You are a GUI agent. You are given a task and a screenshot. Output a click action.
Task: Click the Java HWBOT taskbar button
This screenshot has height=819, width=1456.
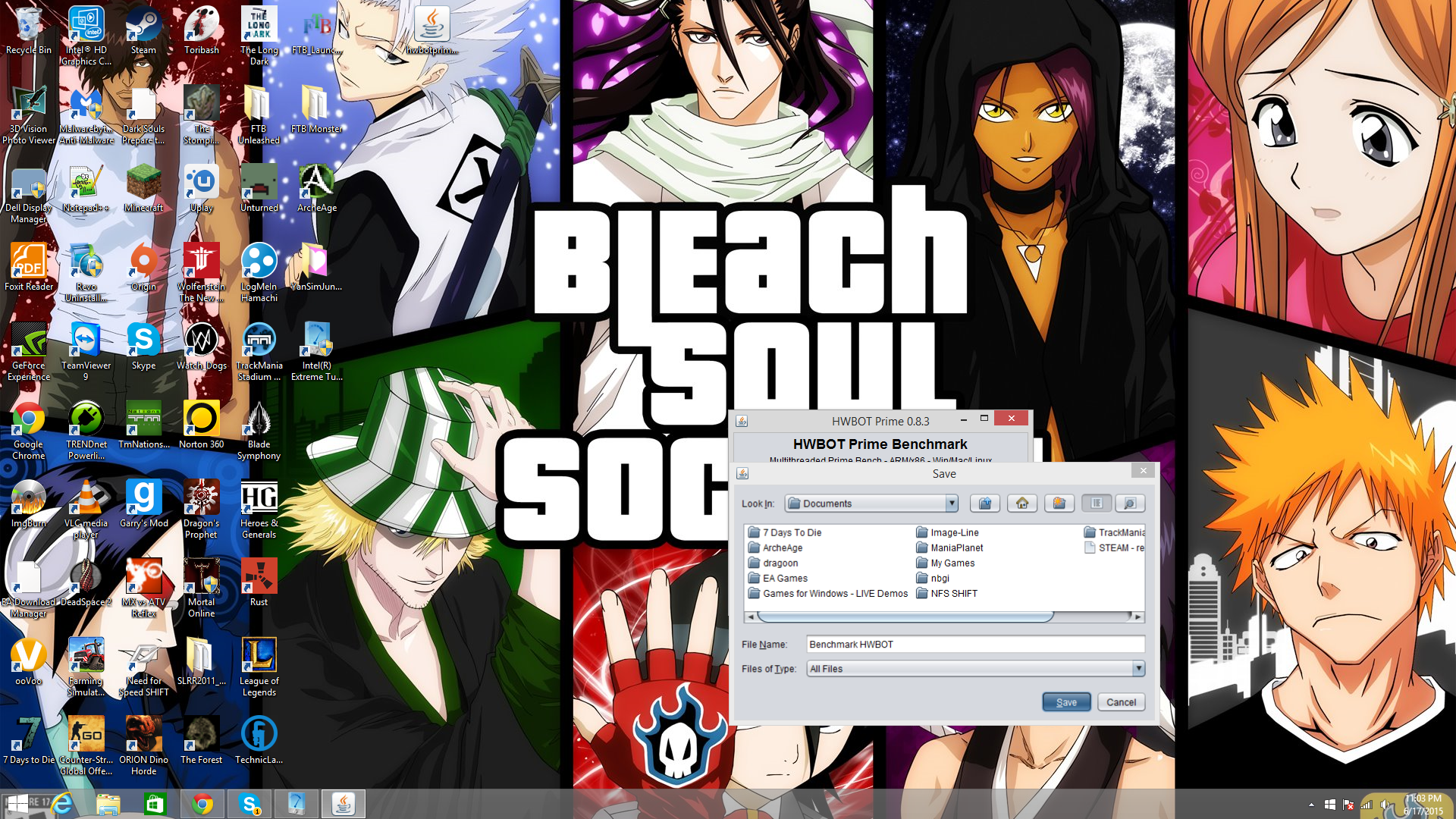point(344,804)
